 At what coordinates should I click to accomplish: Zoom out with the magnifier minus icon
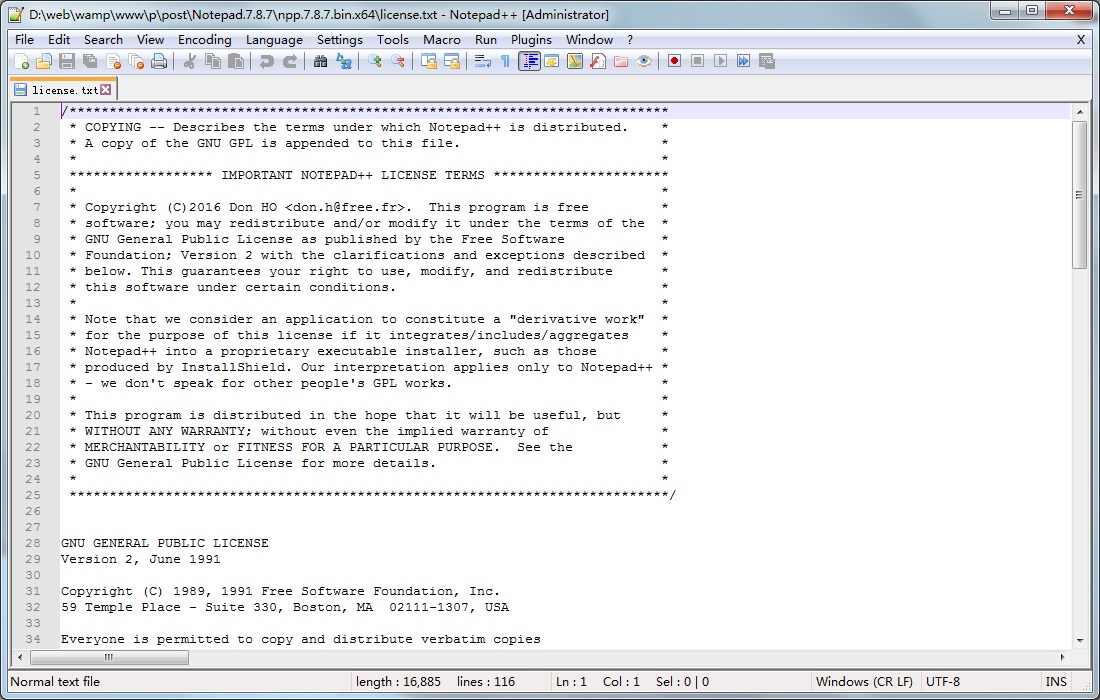pyautogui.click(x=398, y=62)
